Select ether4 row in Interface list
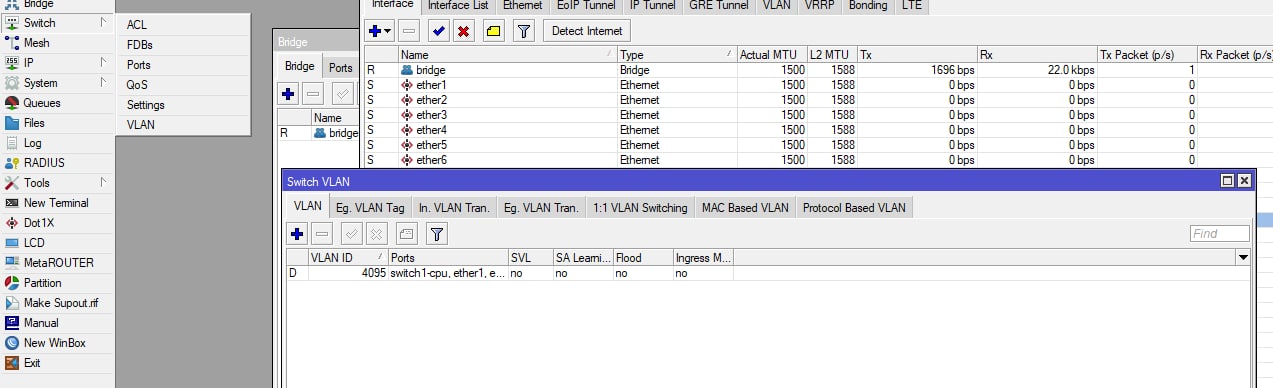Image resolution: width=1273 pixels, height=388 pixels. 818,130
